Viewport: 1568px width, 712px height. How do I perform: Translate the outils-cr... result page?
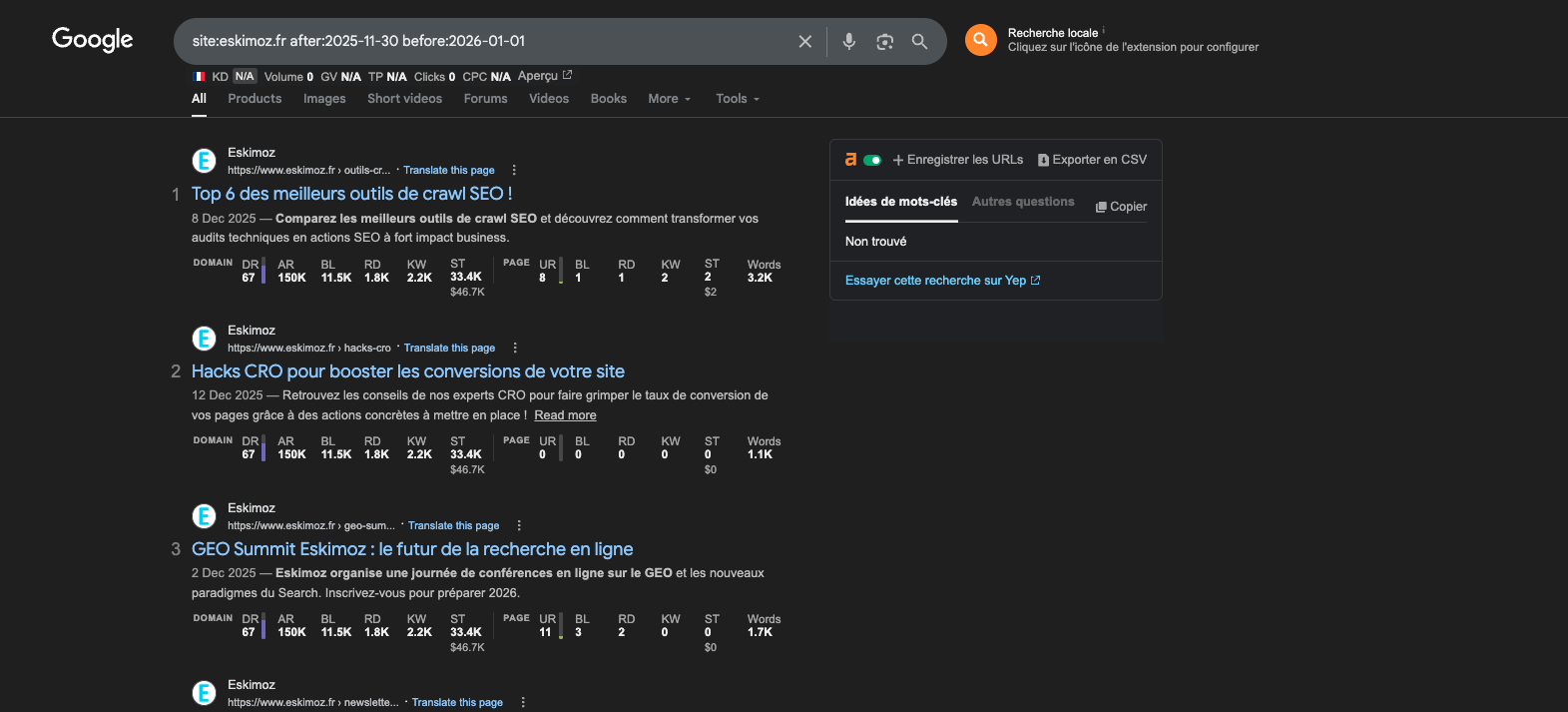pyautogui.click(x=449, y=171)
